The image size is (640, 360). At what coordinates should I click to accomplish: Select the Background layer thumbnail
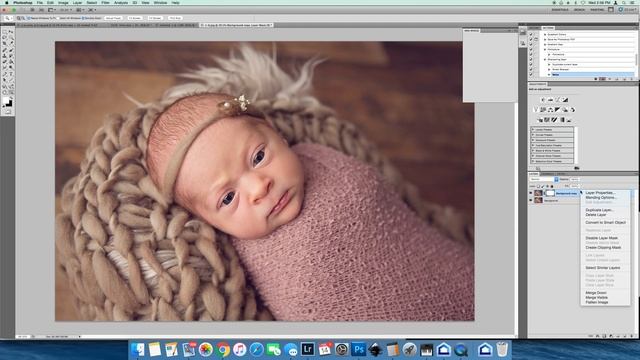coord(538,200)
